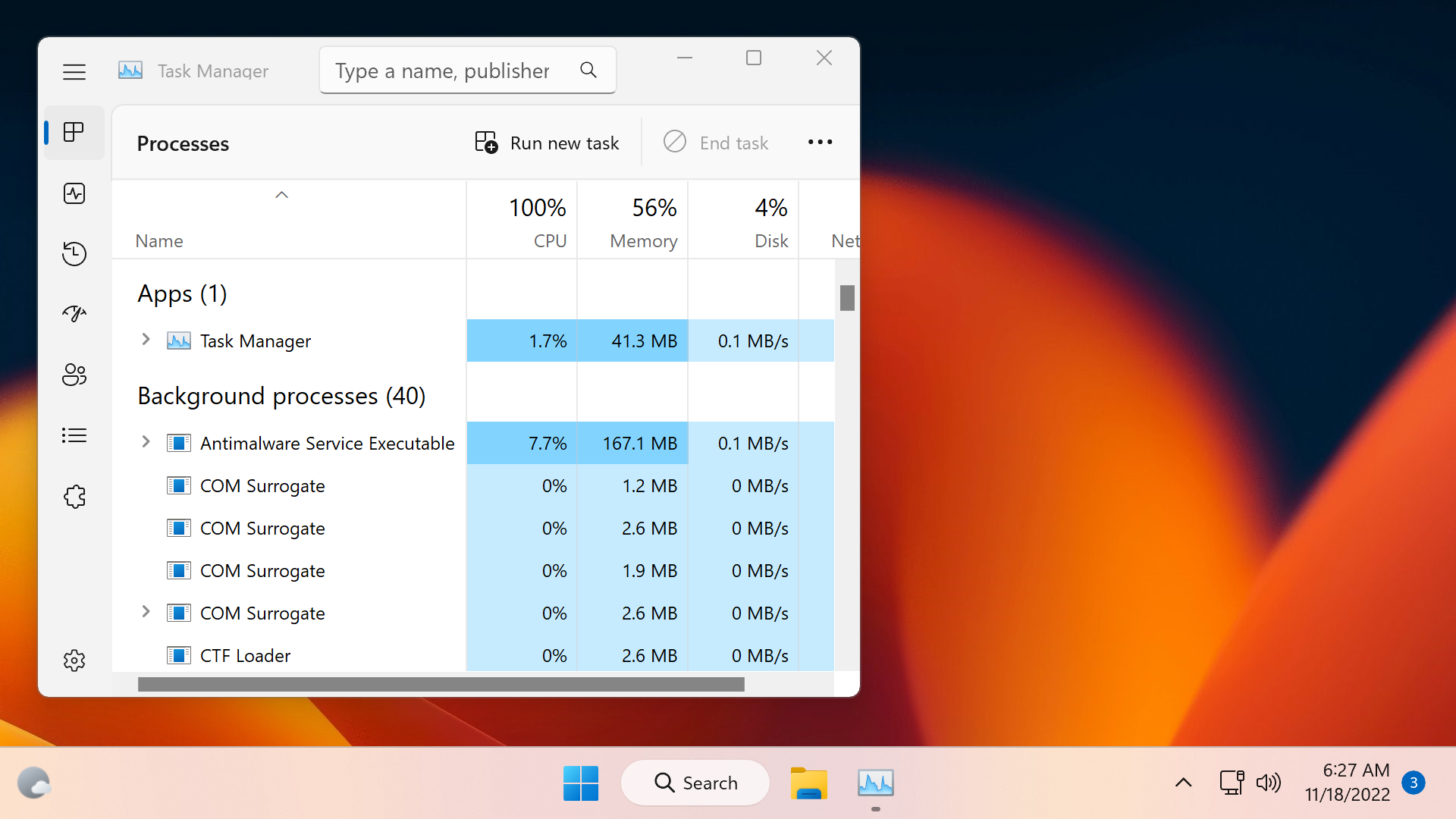This screenshot has width=1456, height=819.
Task: Click the horizontal scrollbar in process list
Action: pyautogui.click(x=441, y=685)
